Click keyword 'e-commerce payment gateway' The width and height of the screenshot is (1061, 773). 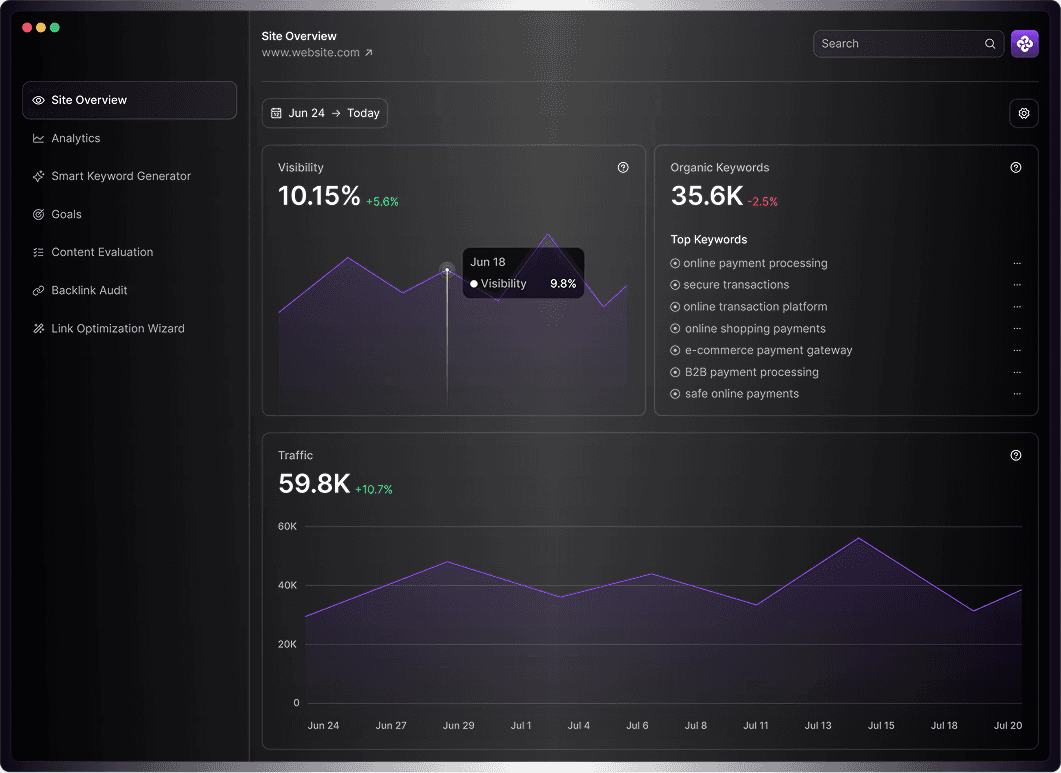click(768, 351)
